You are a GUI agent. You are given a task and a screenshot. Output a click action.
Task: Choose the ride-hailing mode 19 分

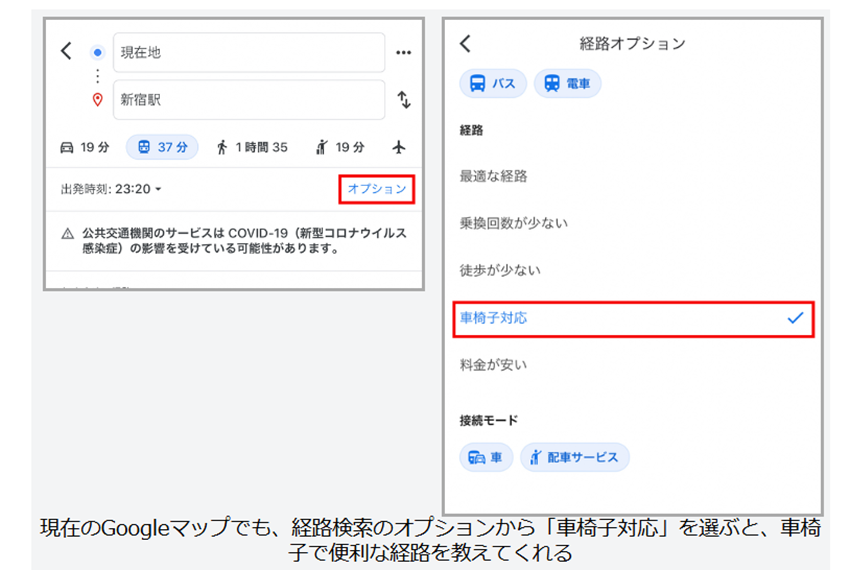coord(340,147)
